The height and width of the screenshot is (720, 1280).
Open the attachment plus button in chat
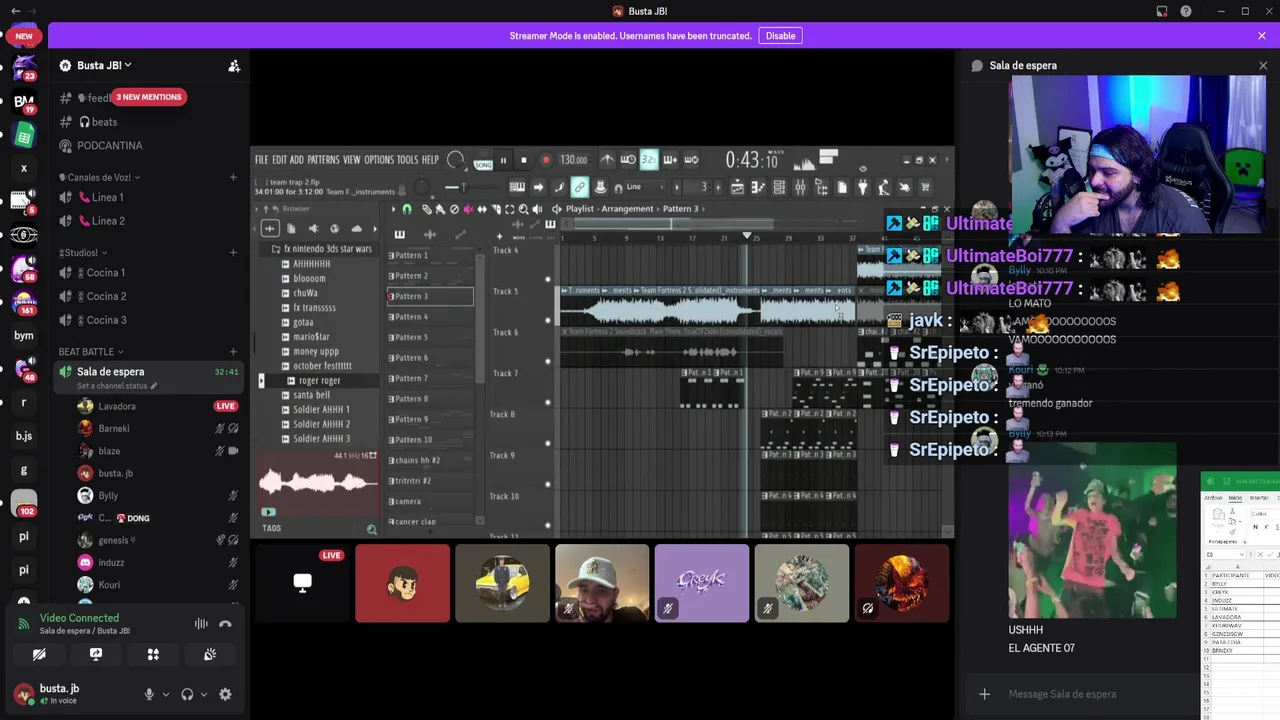(984, 694)
